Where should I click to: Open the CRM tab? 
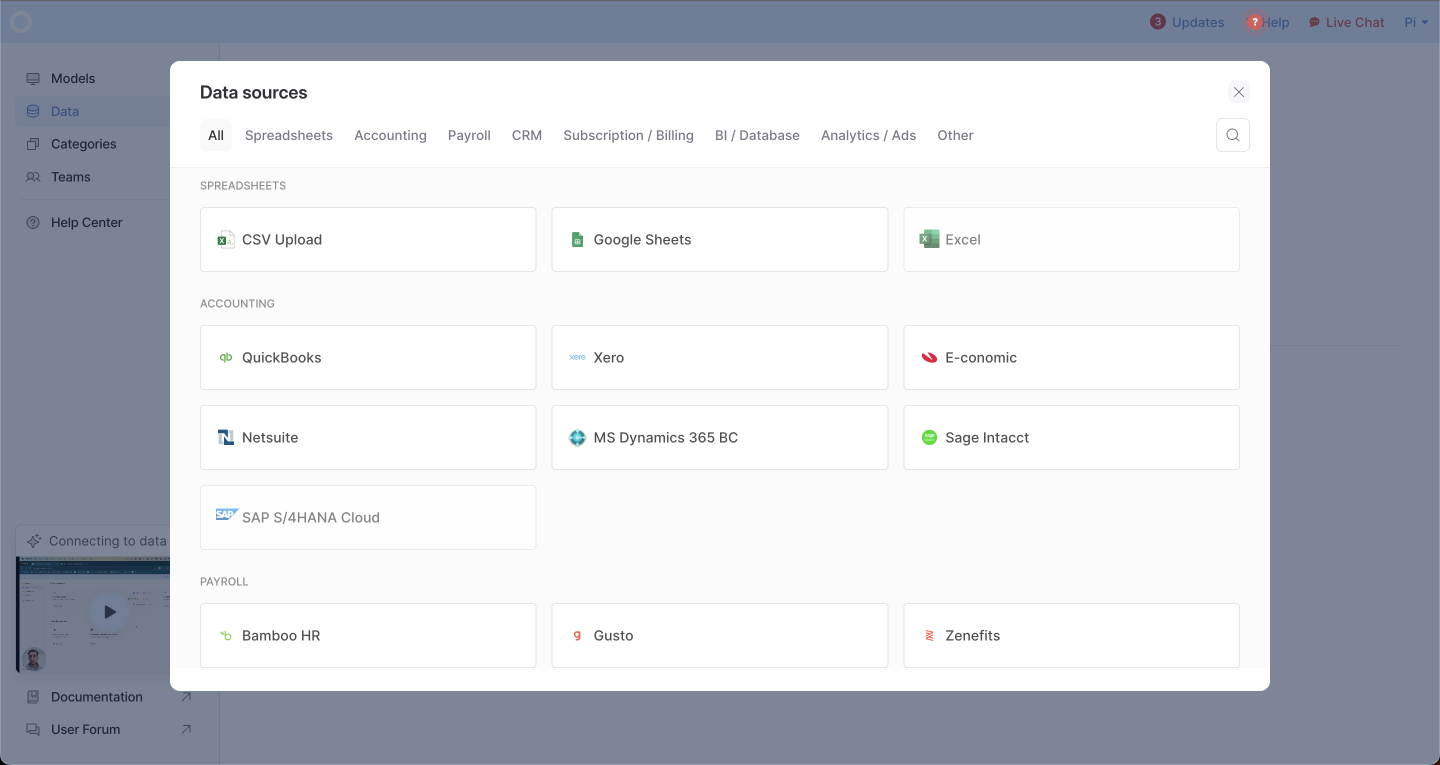click(x=527, y=135)
